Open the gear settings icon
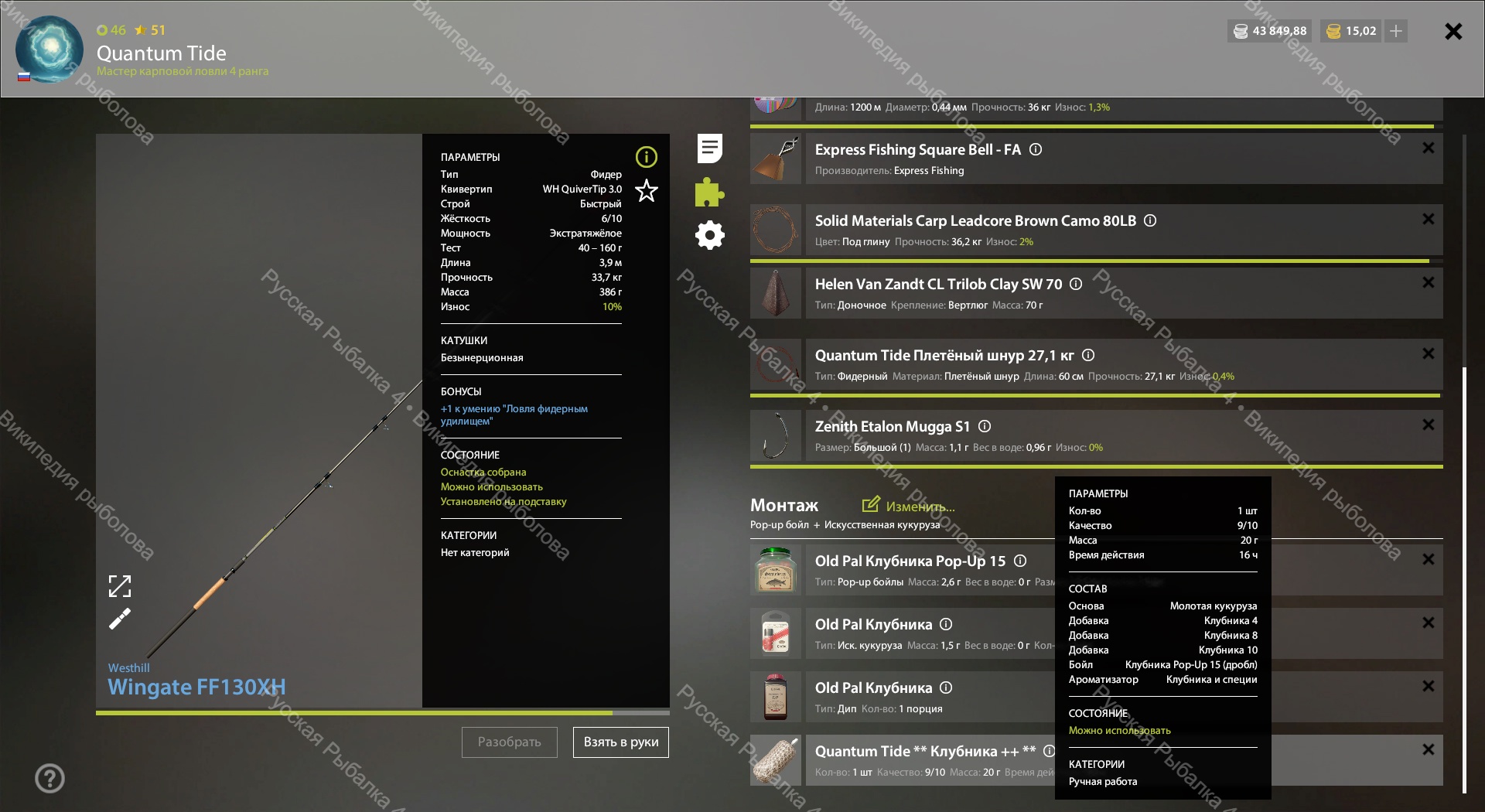Image resolution: width=1485 pixels, height=812 pixels. [x=709, y=235]
